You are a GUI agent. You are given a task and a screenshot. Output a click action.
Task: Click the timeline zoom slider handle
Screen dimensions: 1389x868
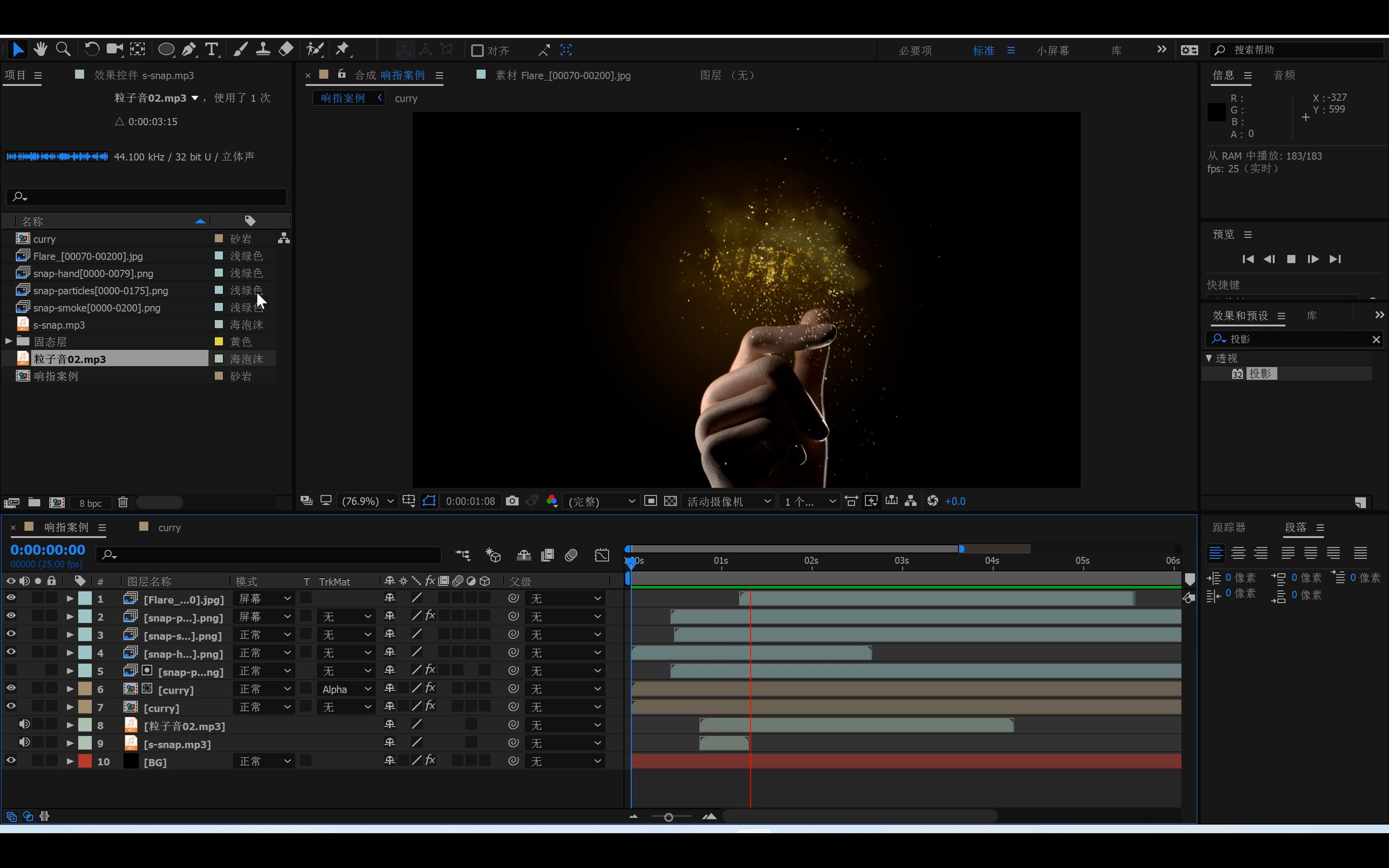[668, 817]
